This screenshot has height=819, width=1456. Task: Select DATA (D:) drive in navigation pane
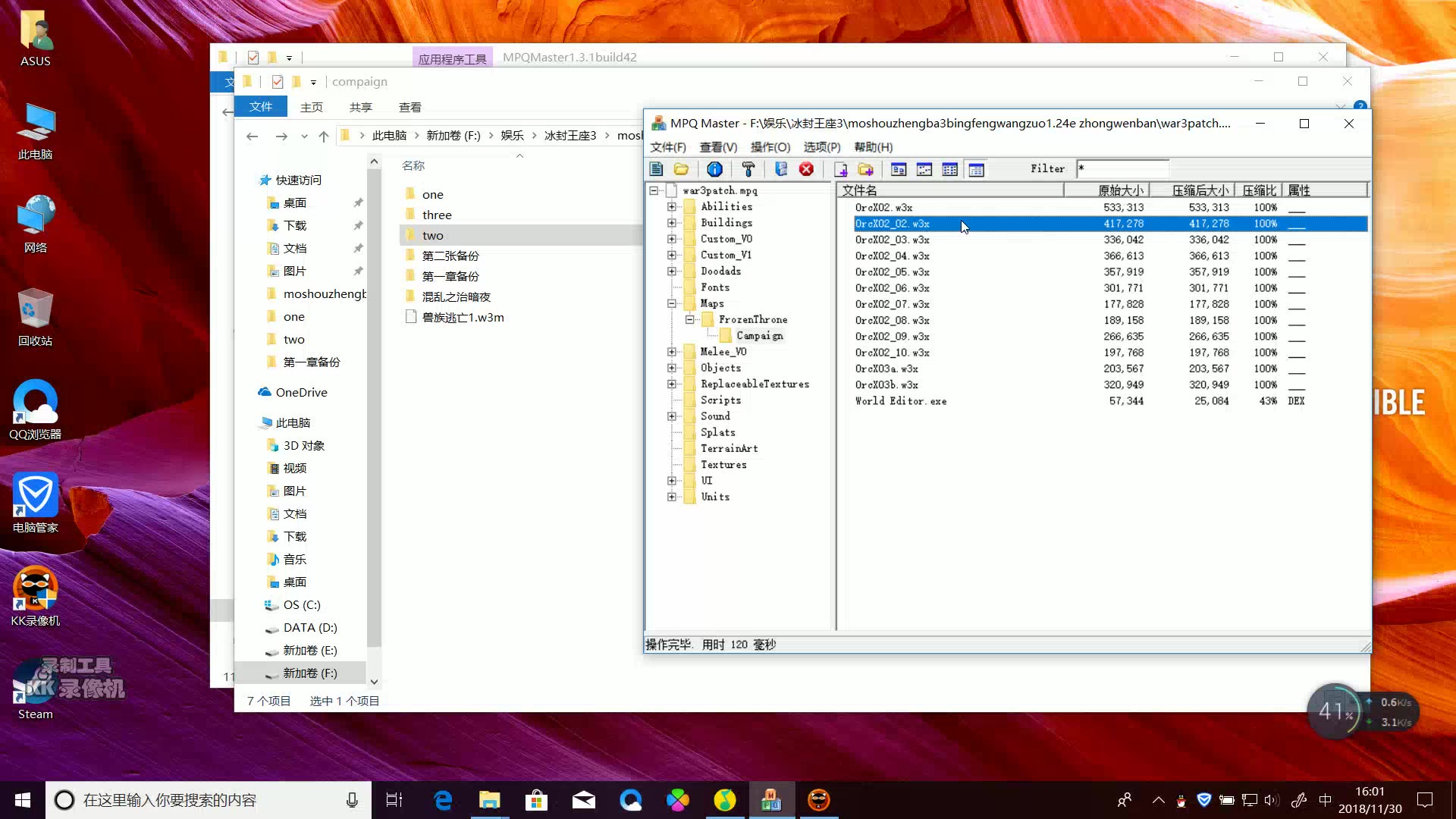coord(309,628)
